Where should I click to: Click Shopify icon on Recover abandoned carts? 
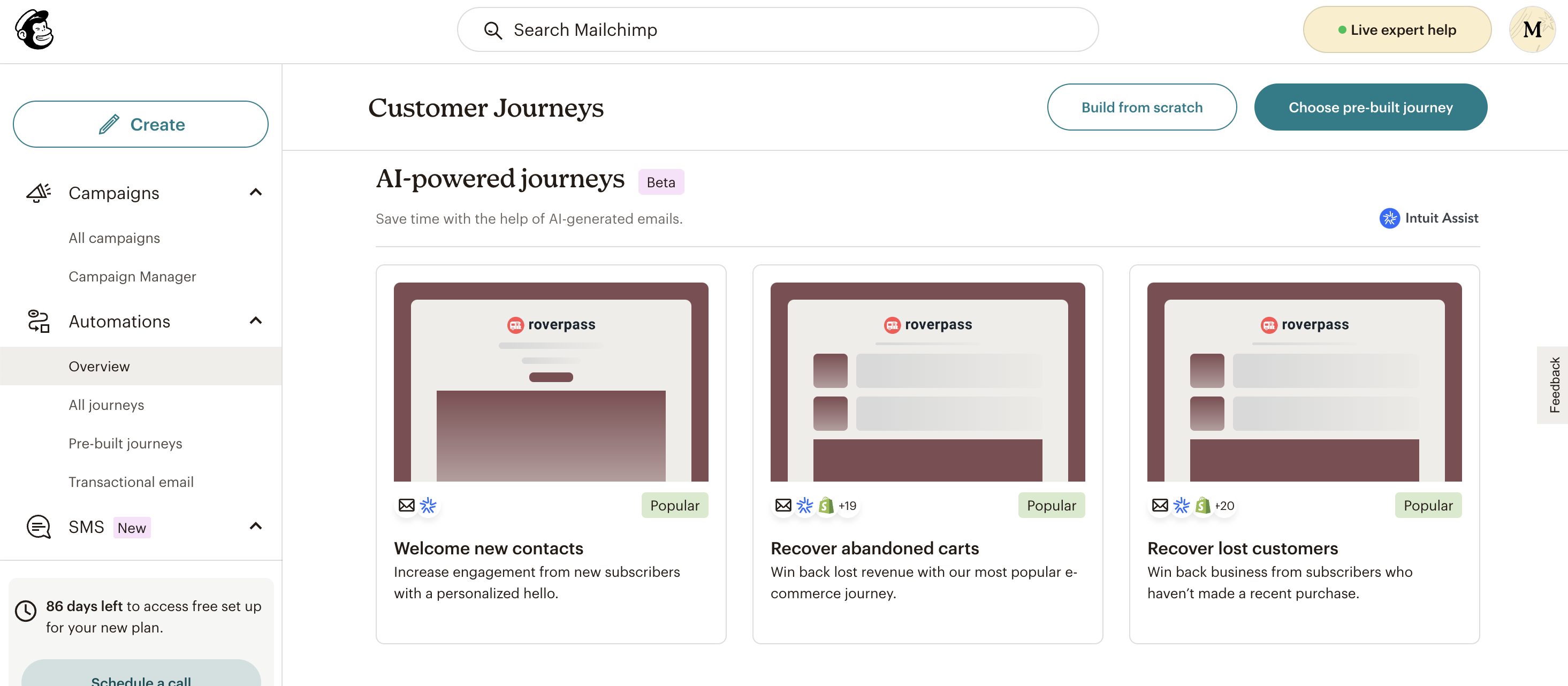[x=826, y=505]
